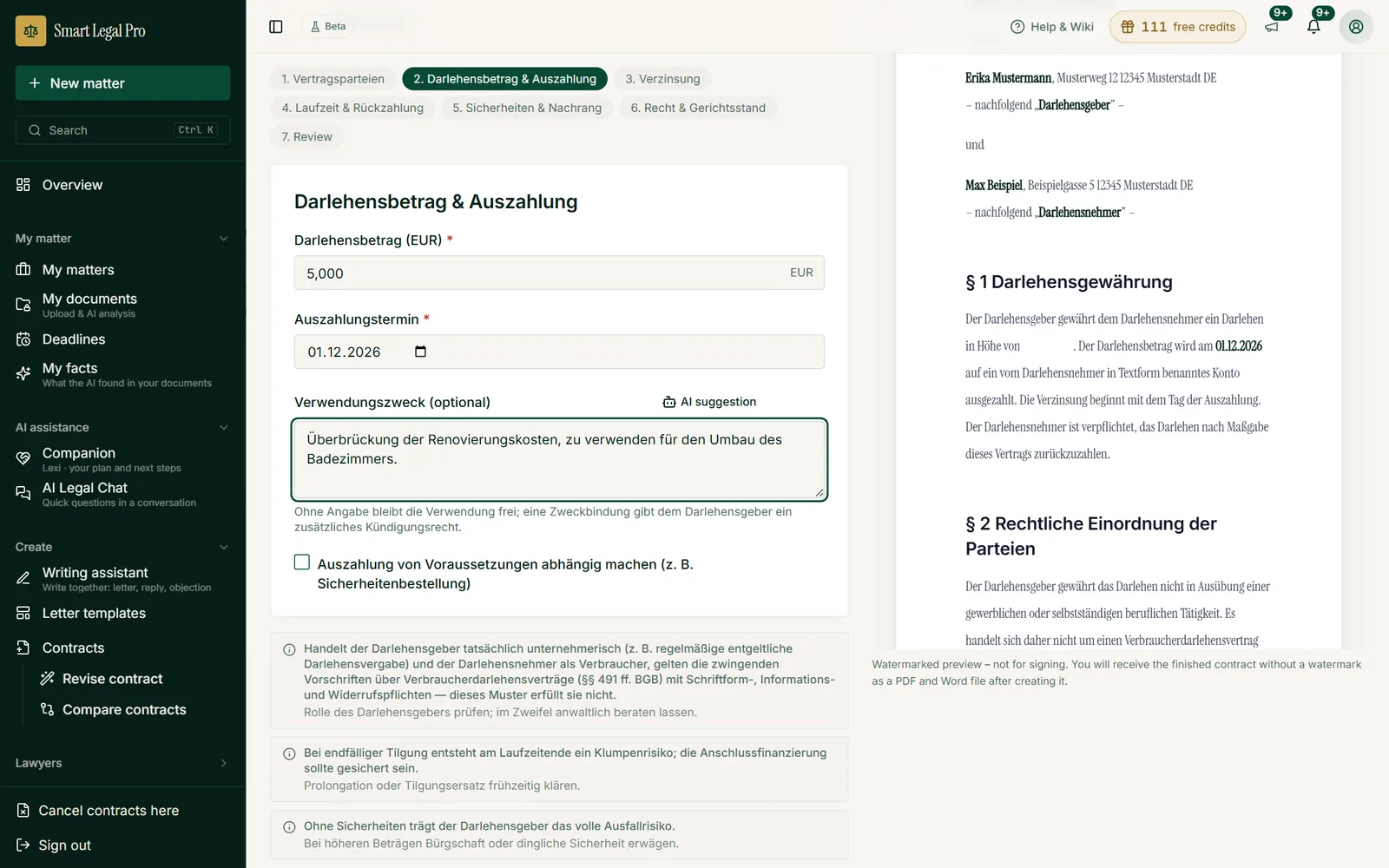Open the user profile avatar icon
The width and height of the screenshot is (1389, 868).
click(1356, 27)
